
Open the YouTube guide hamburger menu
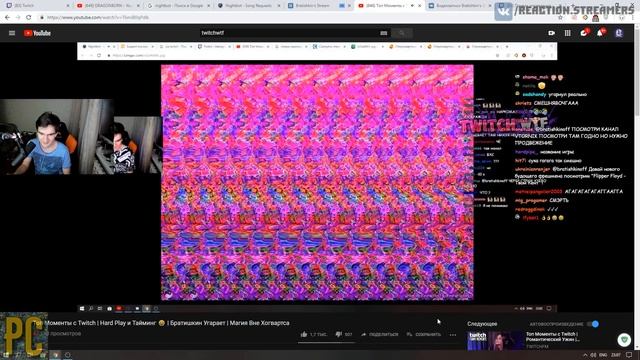[x=12, y=33]
